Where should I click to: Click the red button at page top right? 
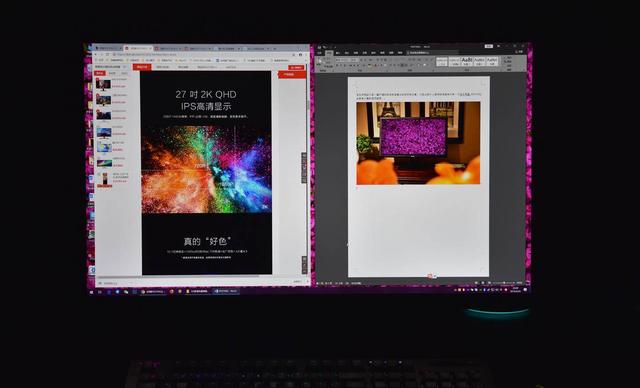296,67
